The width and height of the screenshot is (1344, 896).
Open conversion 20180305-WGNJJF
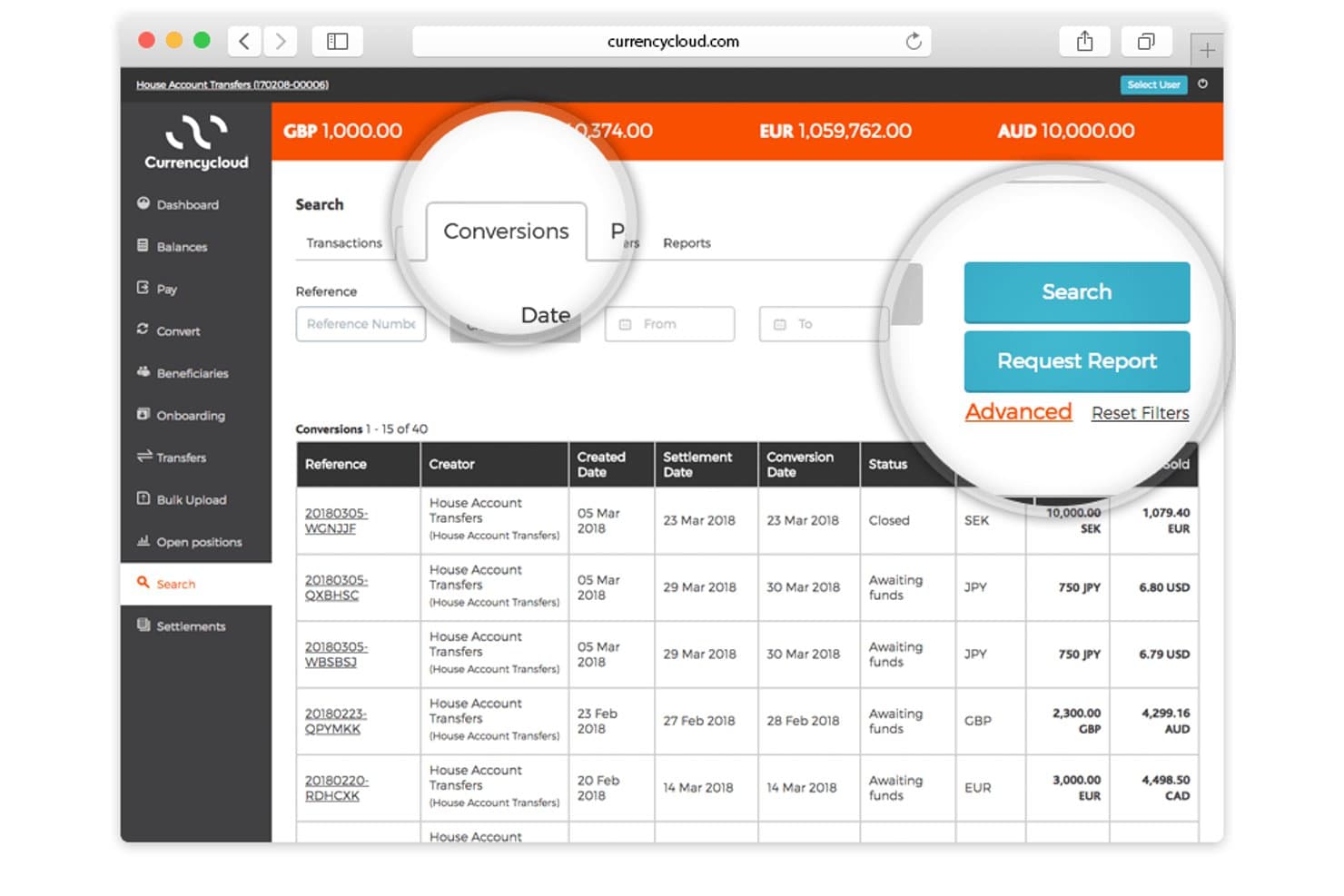(x=336, y=520)
